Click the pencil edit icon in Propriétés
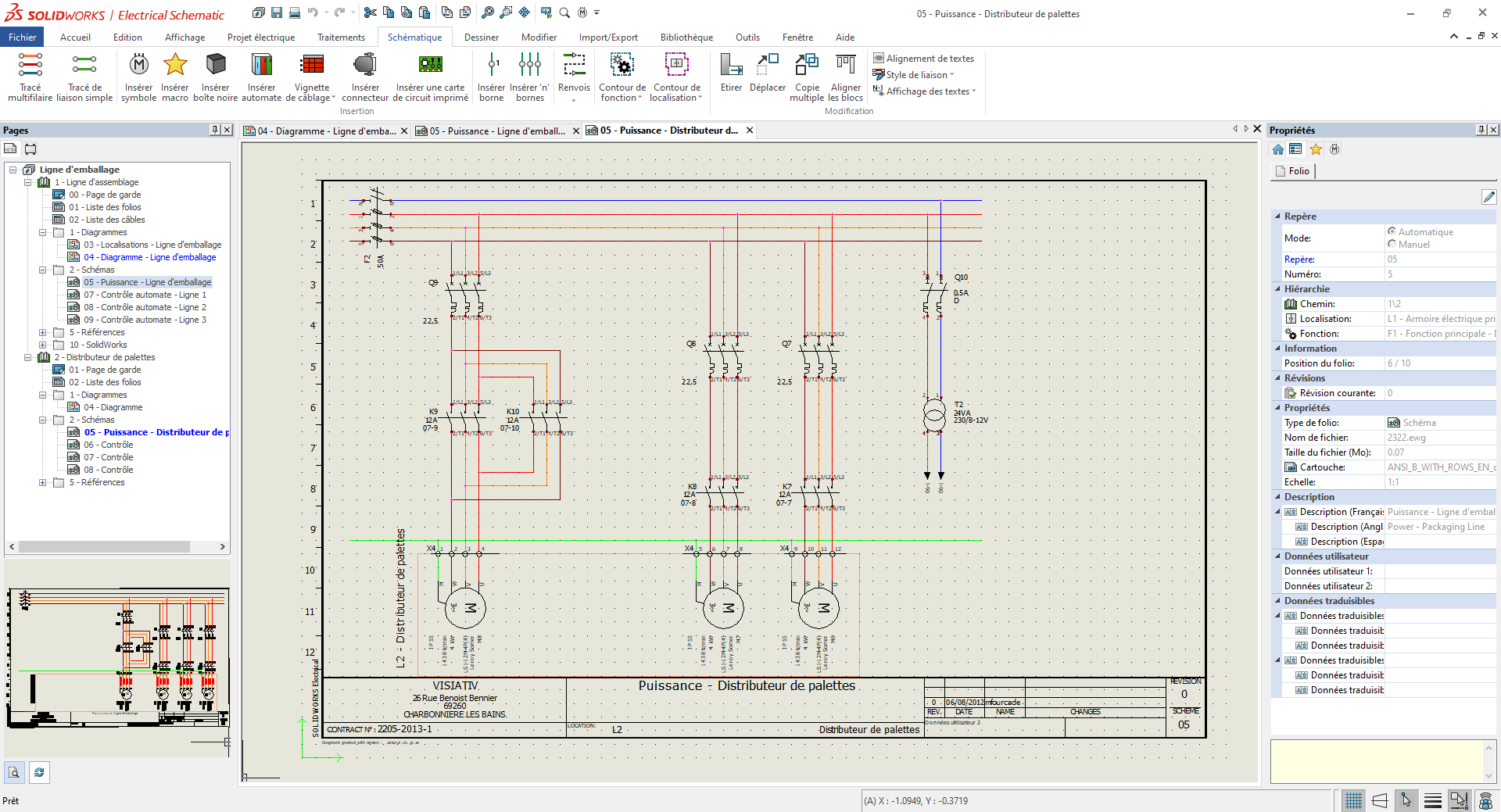 click(x=1488, y=197)
